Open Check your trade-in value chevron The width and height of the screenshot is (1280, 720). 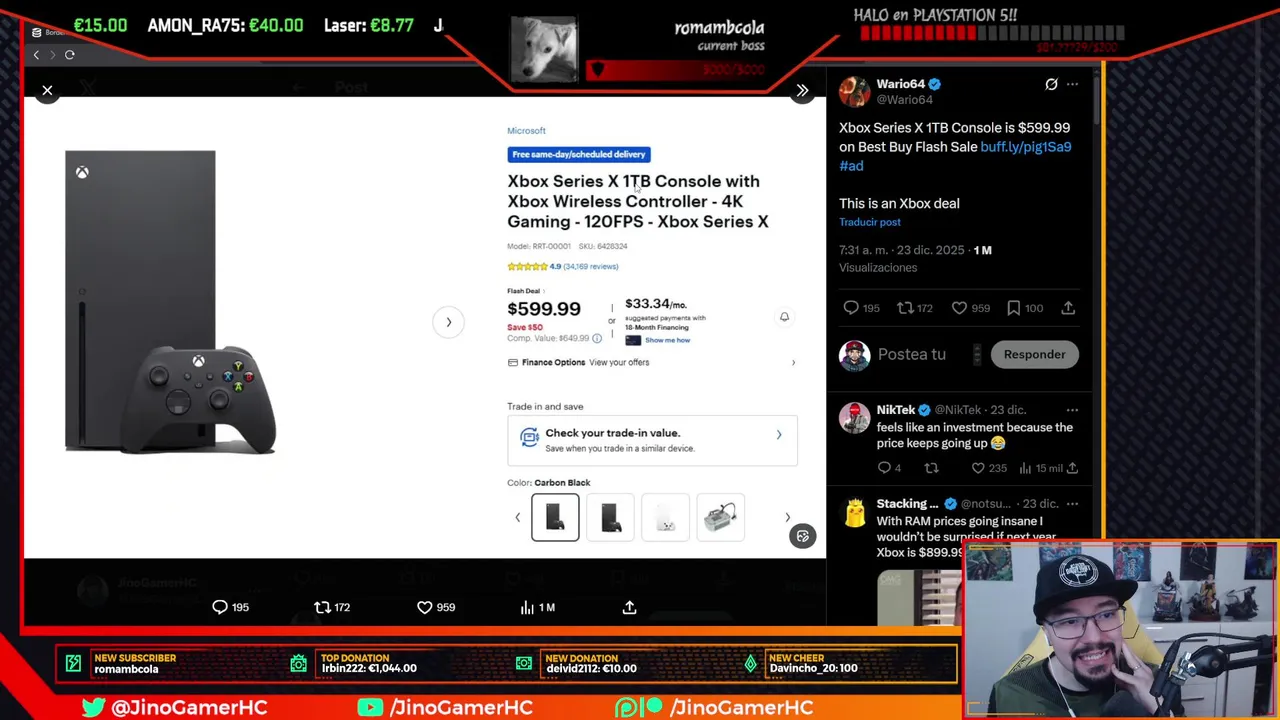[779, 435]
